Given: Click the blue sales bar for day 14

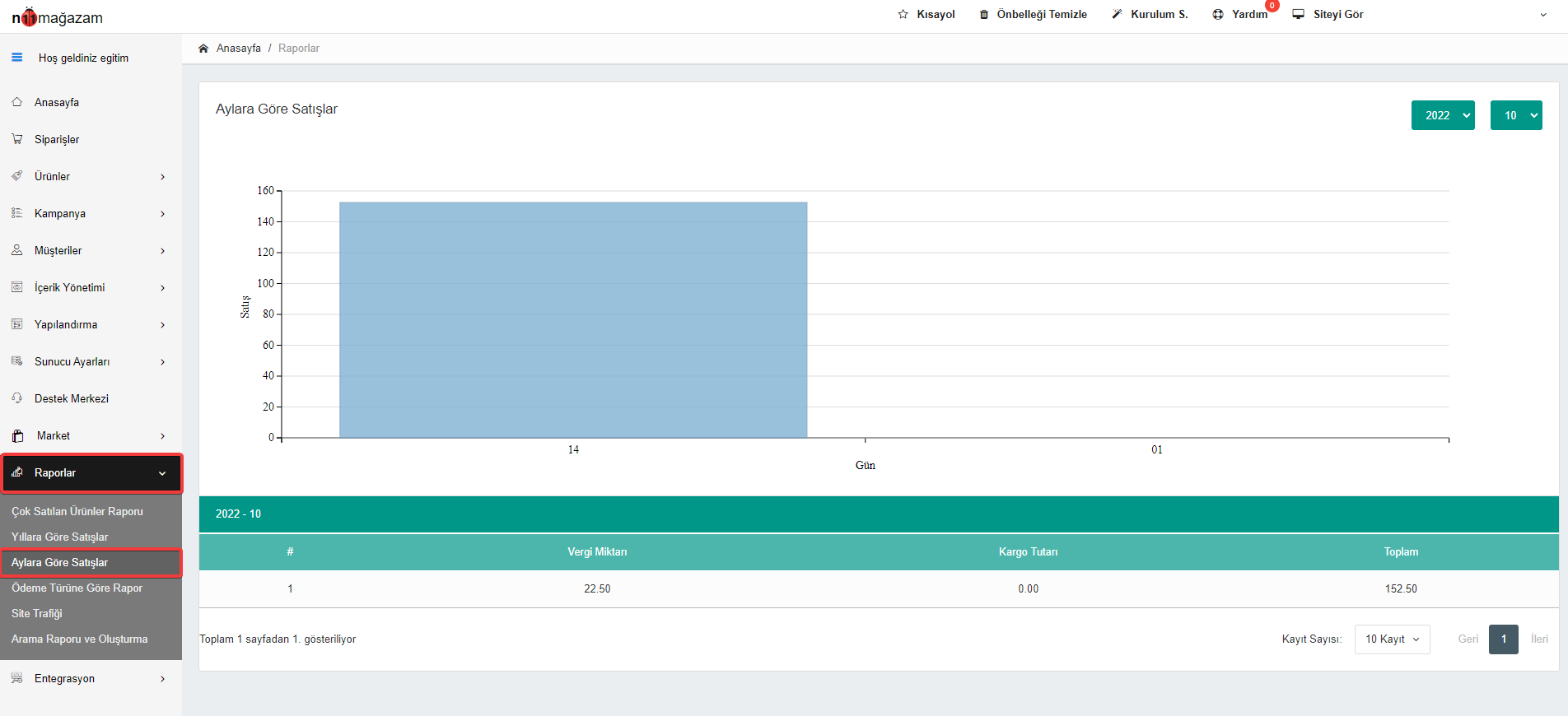Looking at the screenshot, I should click(x=573, y=320).
